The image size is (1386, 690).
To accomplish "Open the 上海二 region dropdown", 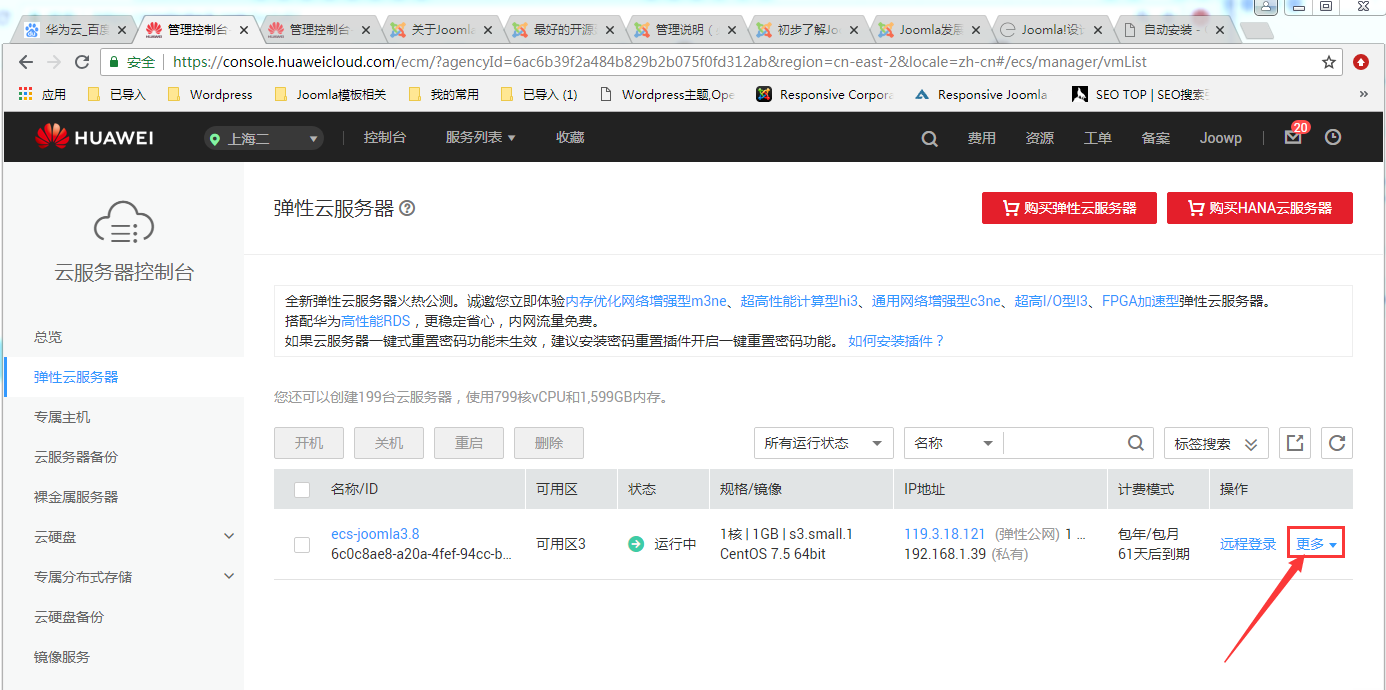I will tap(264, 139).
